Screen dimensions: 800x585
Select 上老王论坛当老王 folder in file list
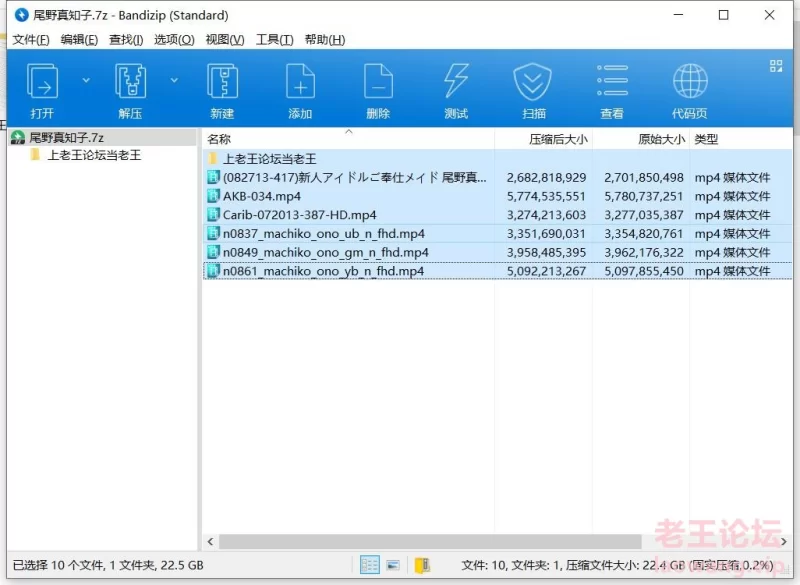pyautogui.click(x=497, y=159)
